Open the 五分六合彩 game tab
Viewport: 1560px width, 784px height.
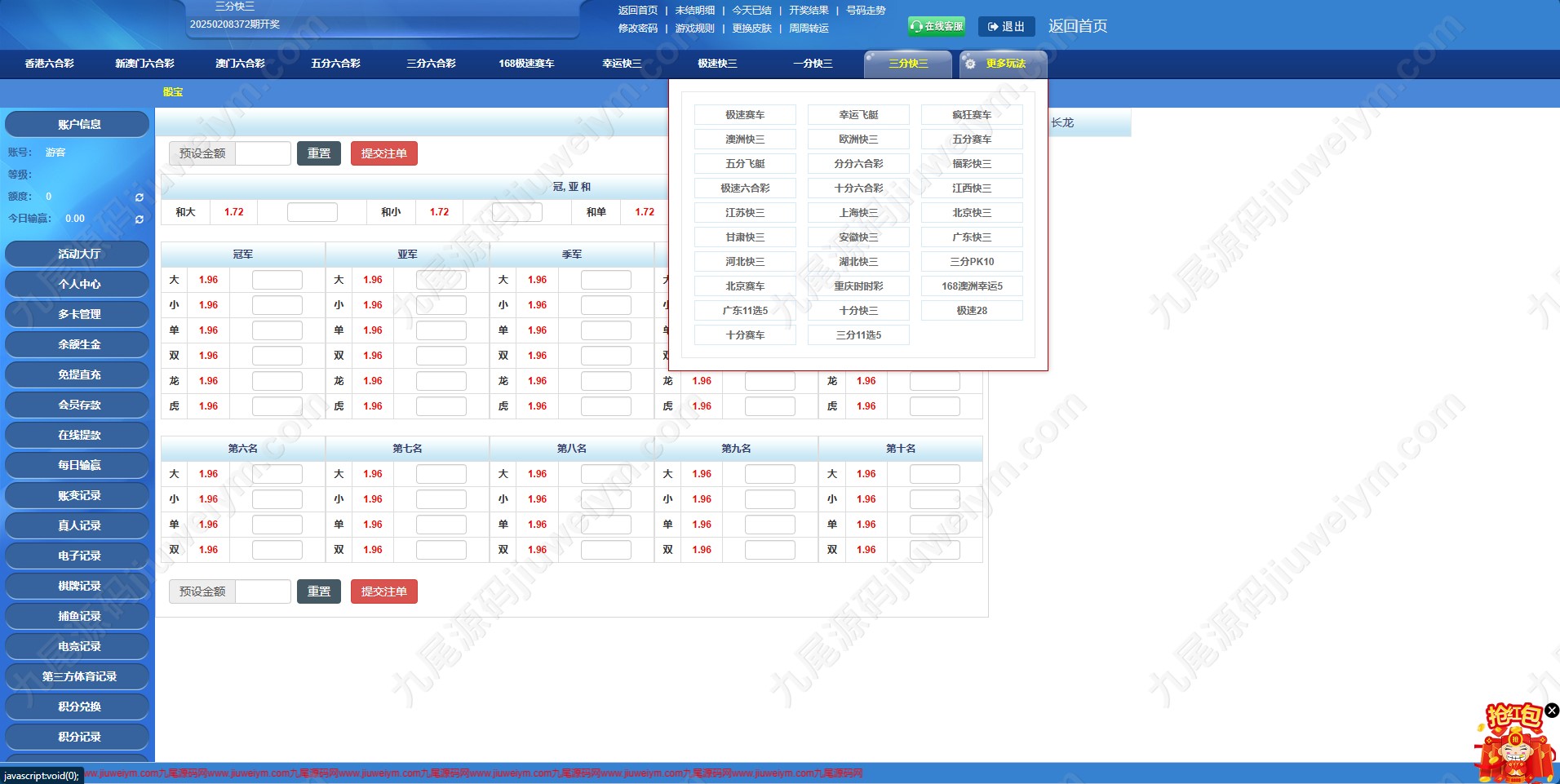pyautogui.click(x=335, y=64)
